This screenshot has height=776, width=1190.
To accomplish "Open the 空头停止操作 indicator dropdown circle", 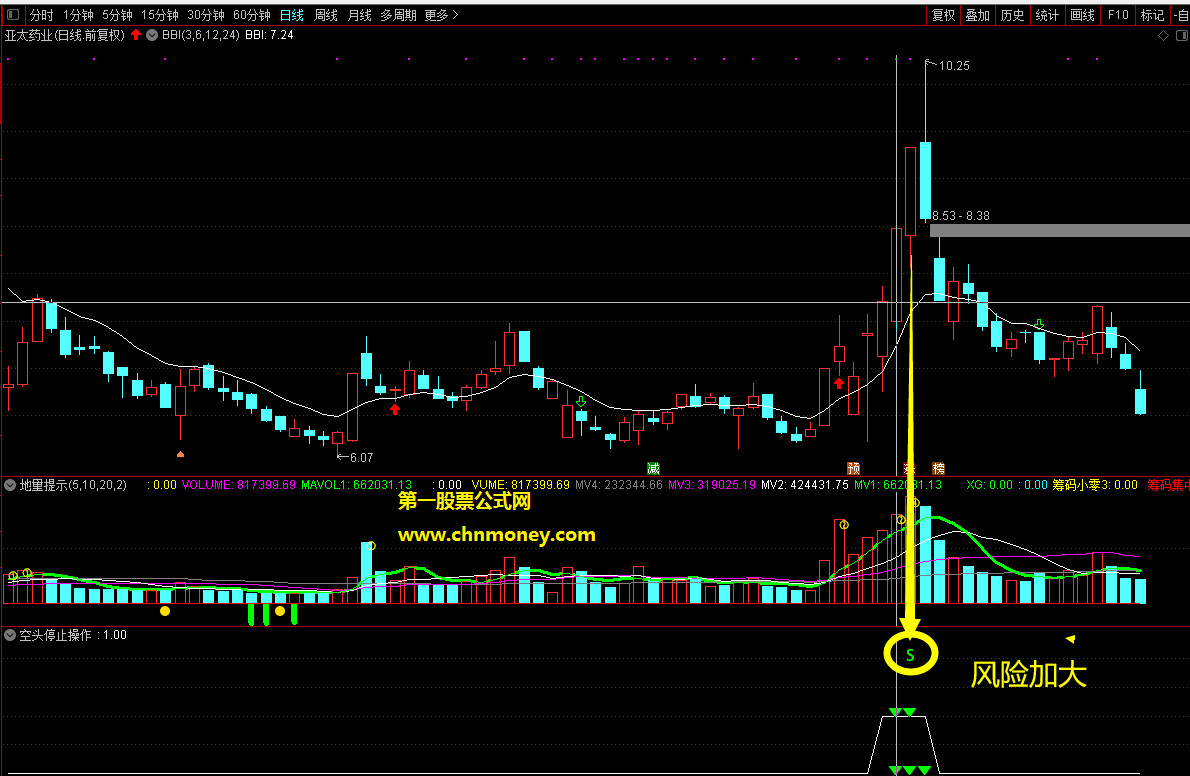I will click(11, 635).
